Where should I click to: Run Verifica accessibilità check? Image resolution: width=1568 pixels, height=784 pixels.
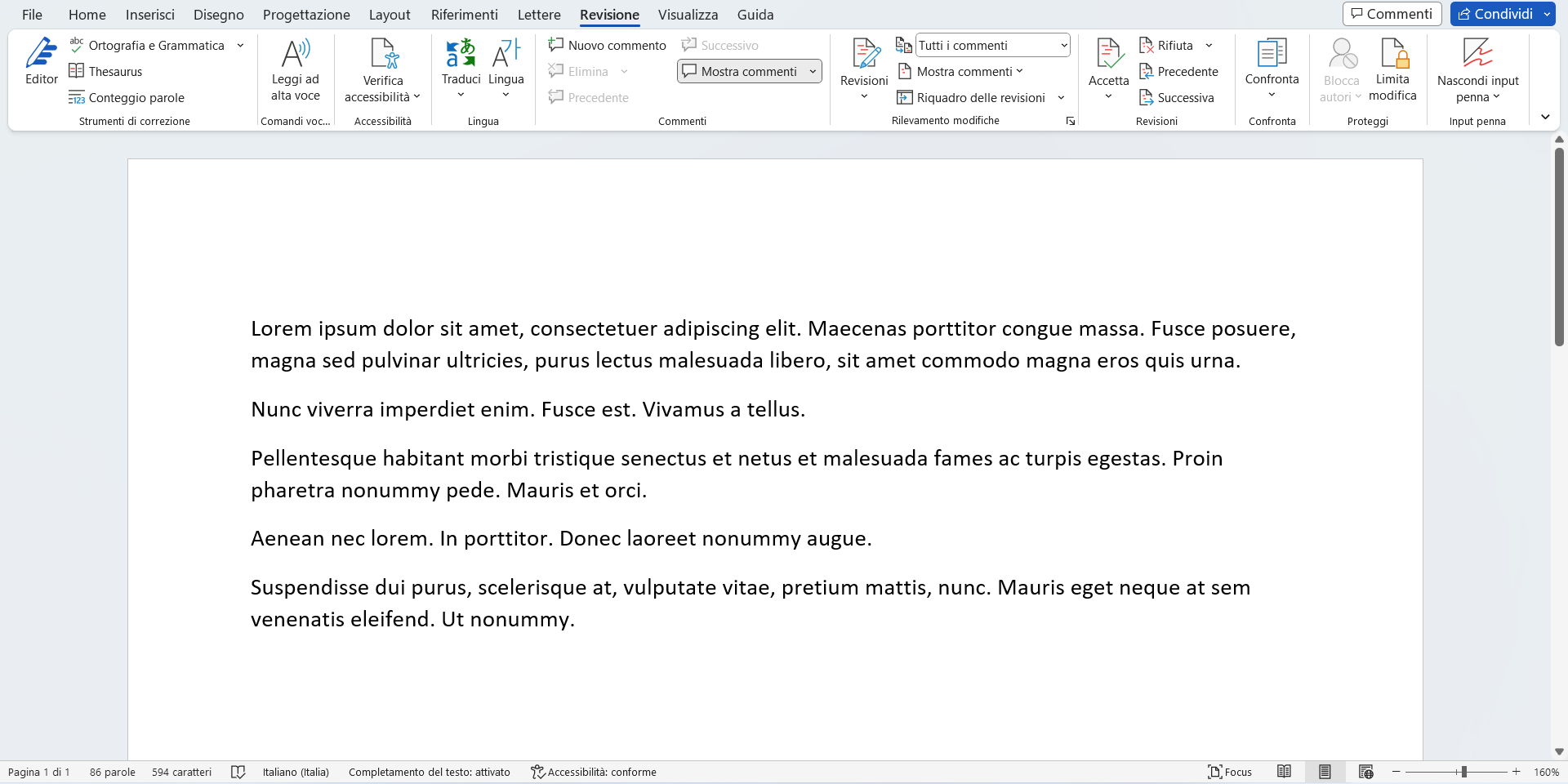tap(382, 69)
